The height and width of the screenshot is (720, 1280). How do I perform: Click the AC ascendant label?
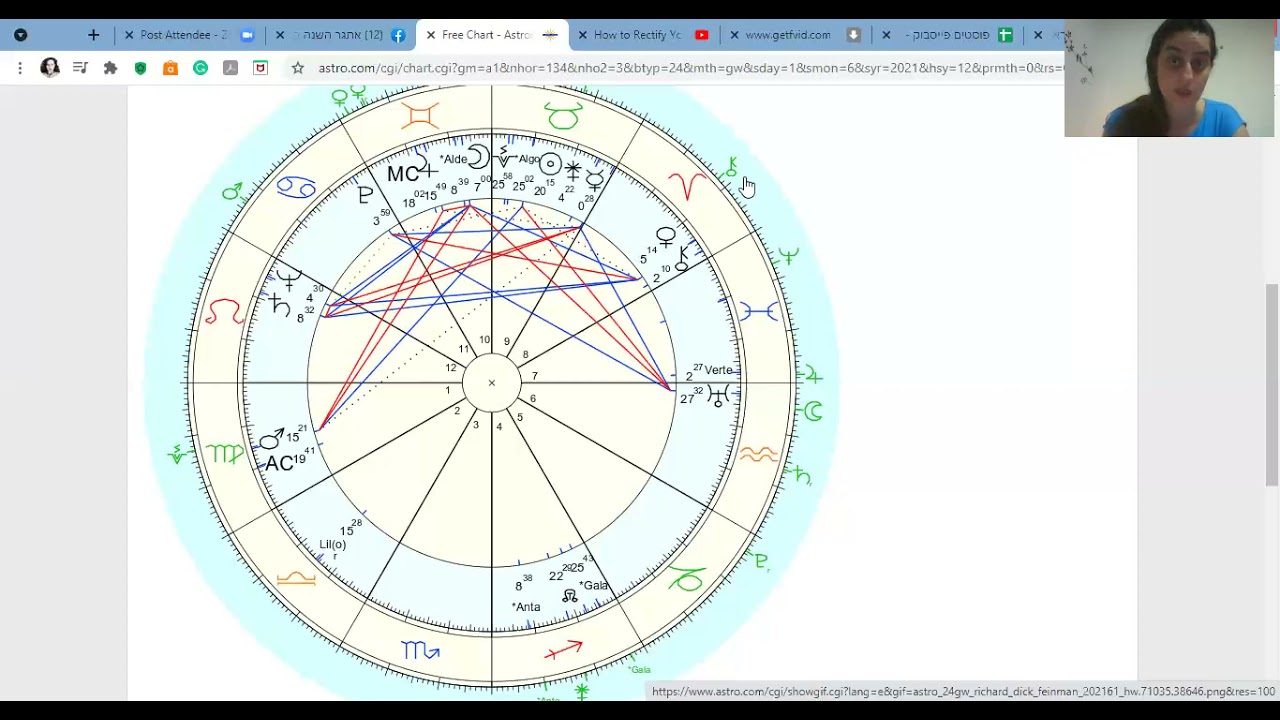pos(279,464)
